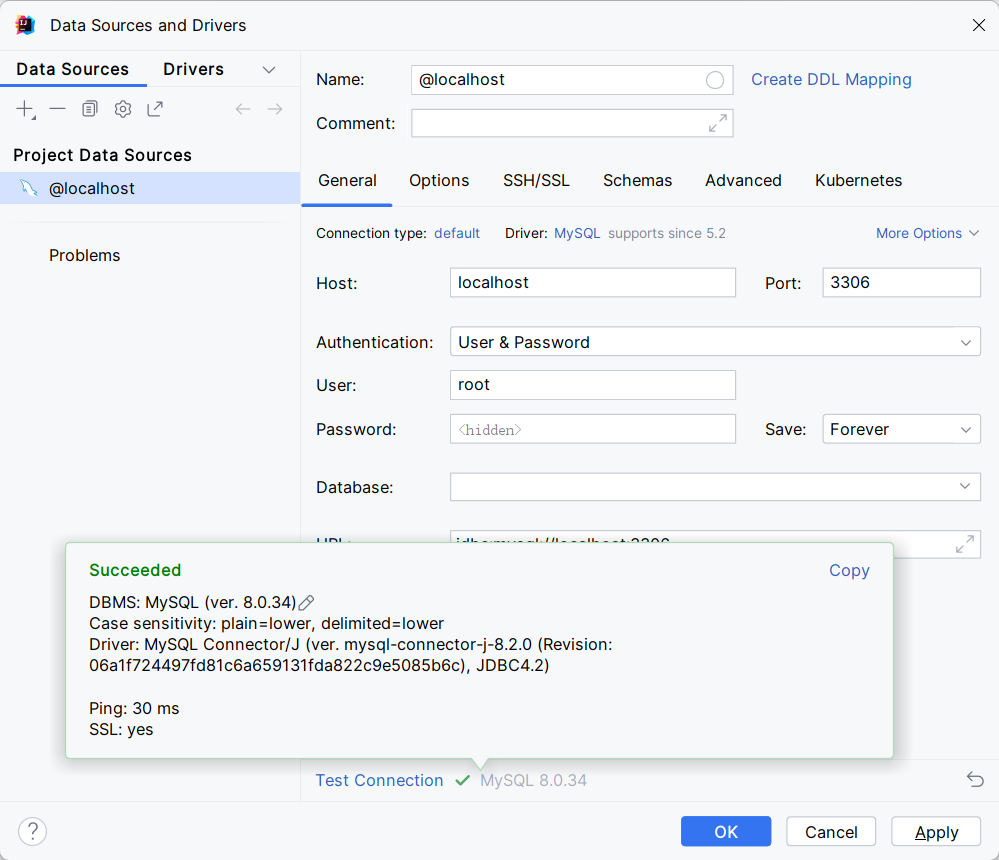Image resolution: width=999 pixels, height=860 pixels.
Task: Click the make global export icon
Action: 155,110
